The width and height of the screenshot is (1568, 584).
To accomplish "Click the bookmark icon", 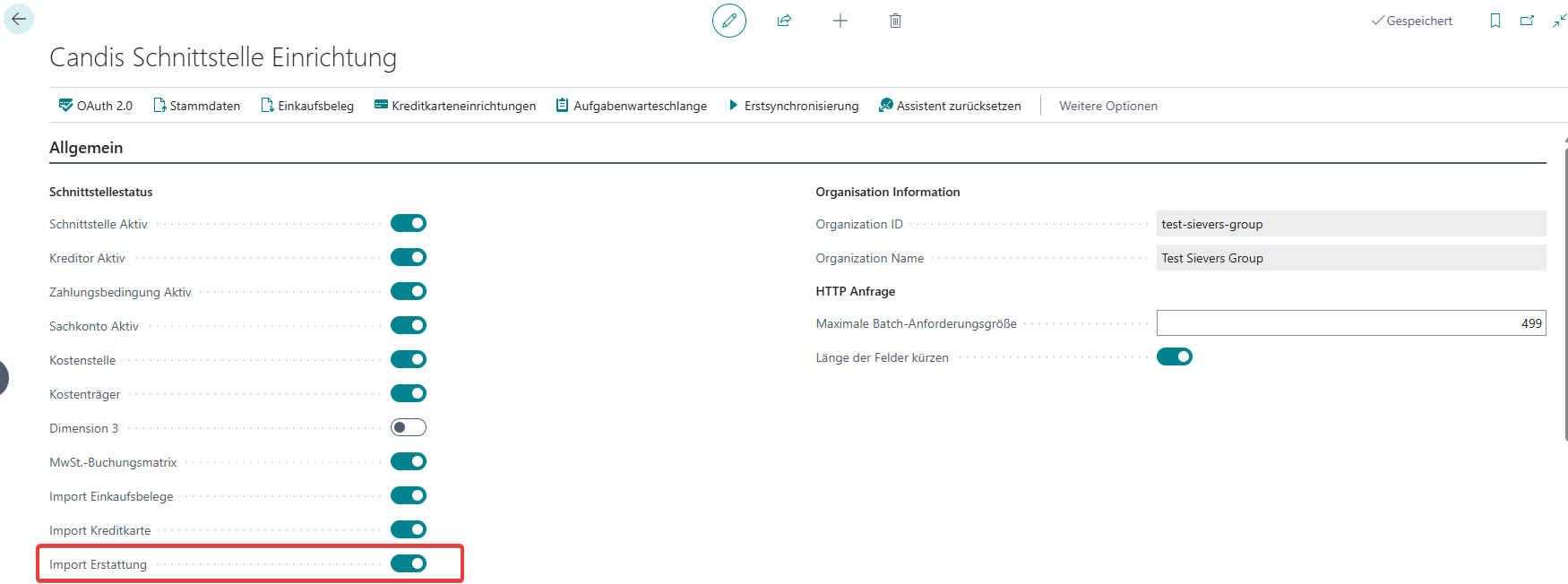I will tap(1495, 21).
